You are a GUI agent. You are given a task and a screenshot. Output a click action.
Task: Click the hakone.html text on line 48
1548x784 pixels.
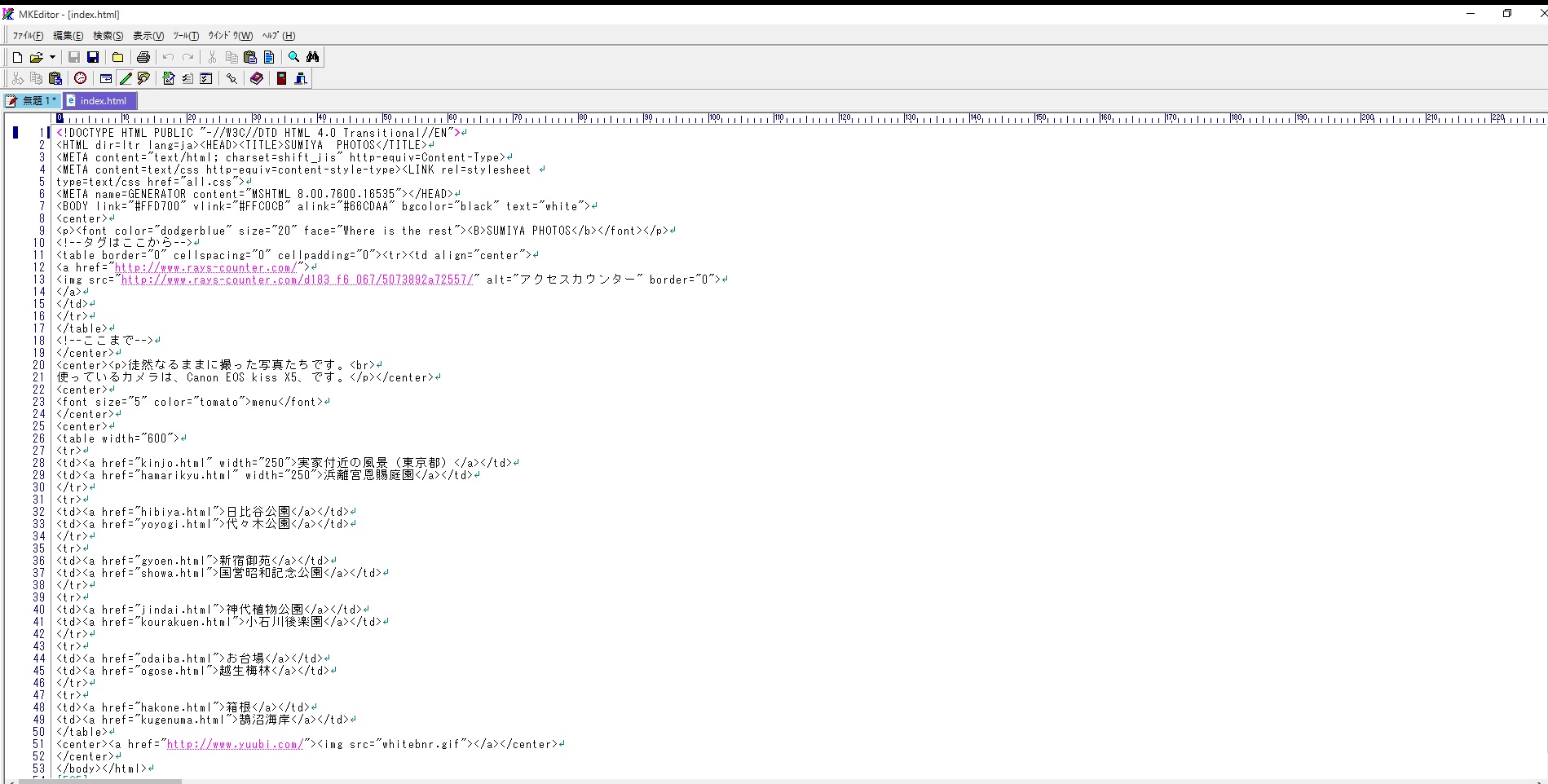coord(177,707)
